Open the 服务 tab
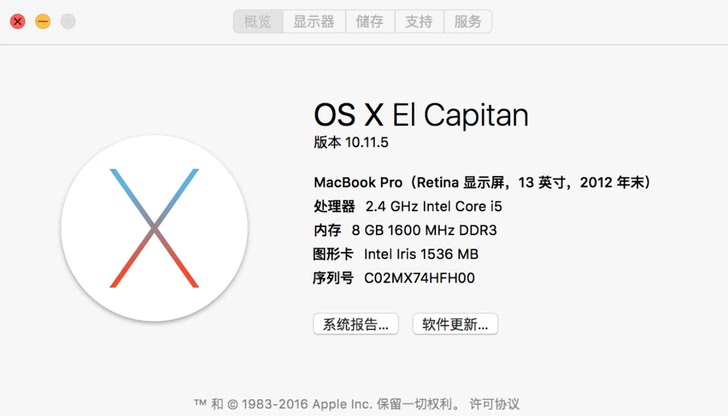 [468, 21]
